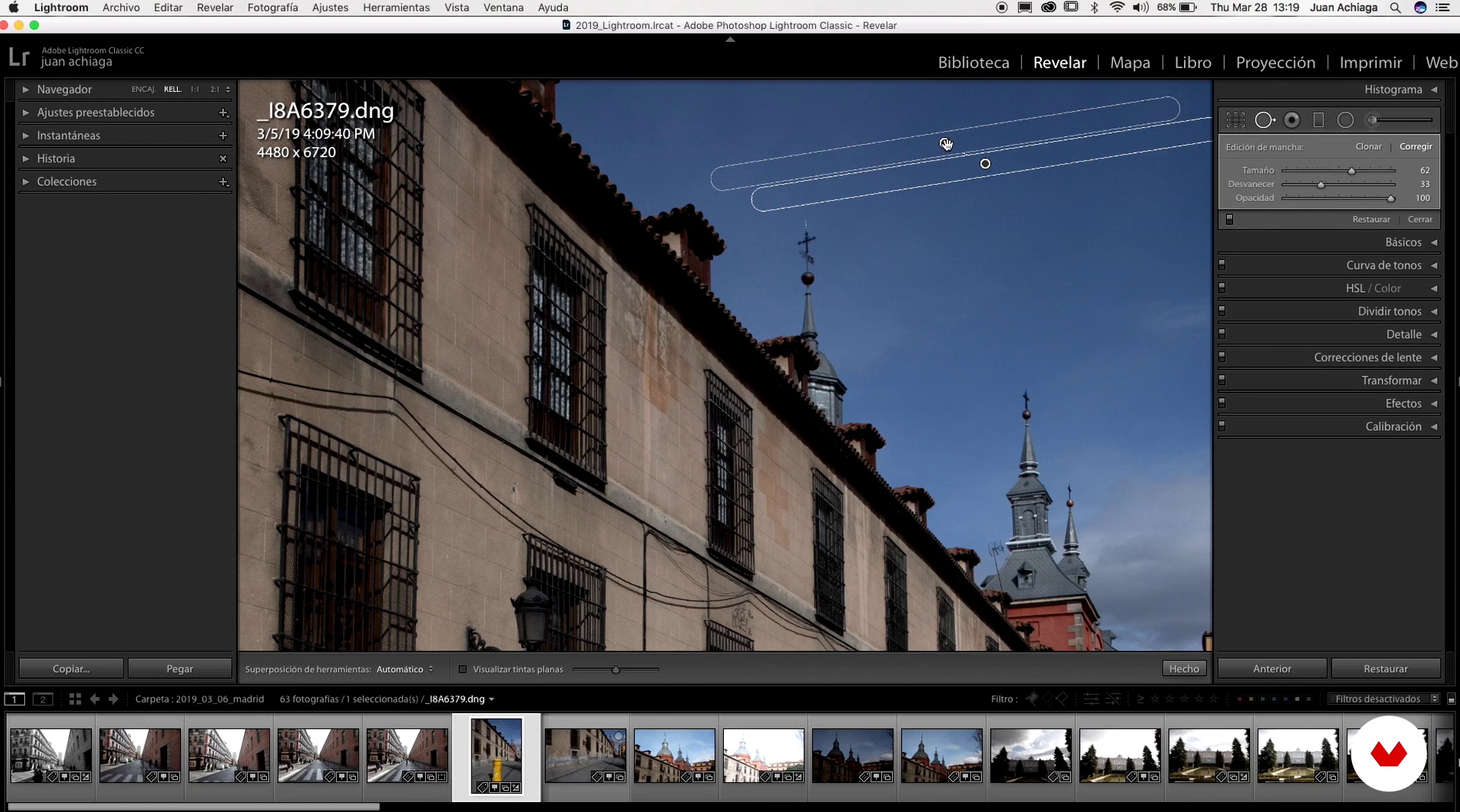The width and height of the screenshot is (1460, 812).
Task: Pick the Radial Filter tool
Action: [x=1345, y=120]
